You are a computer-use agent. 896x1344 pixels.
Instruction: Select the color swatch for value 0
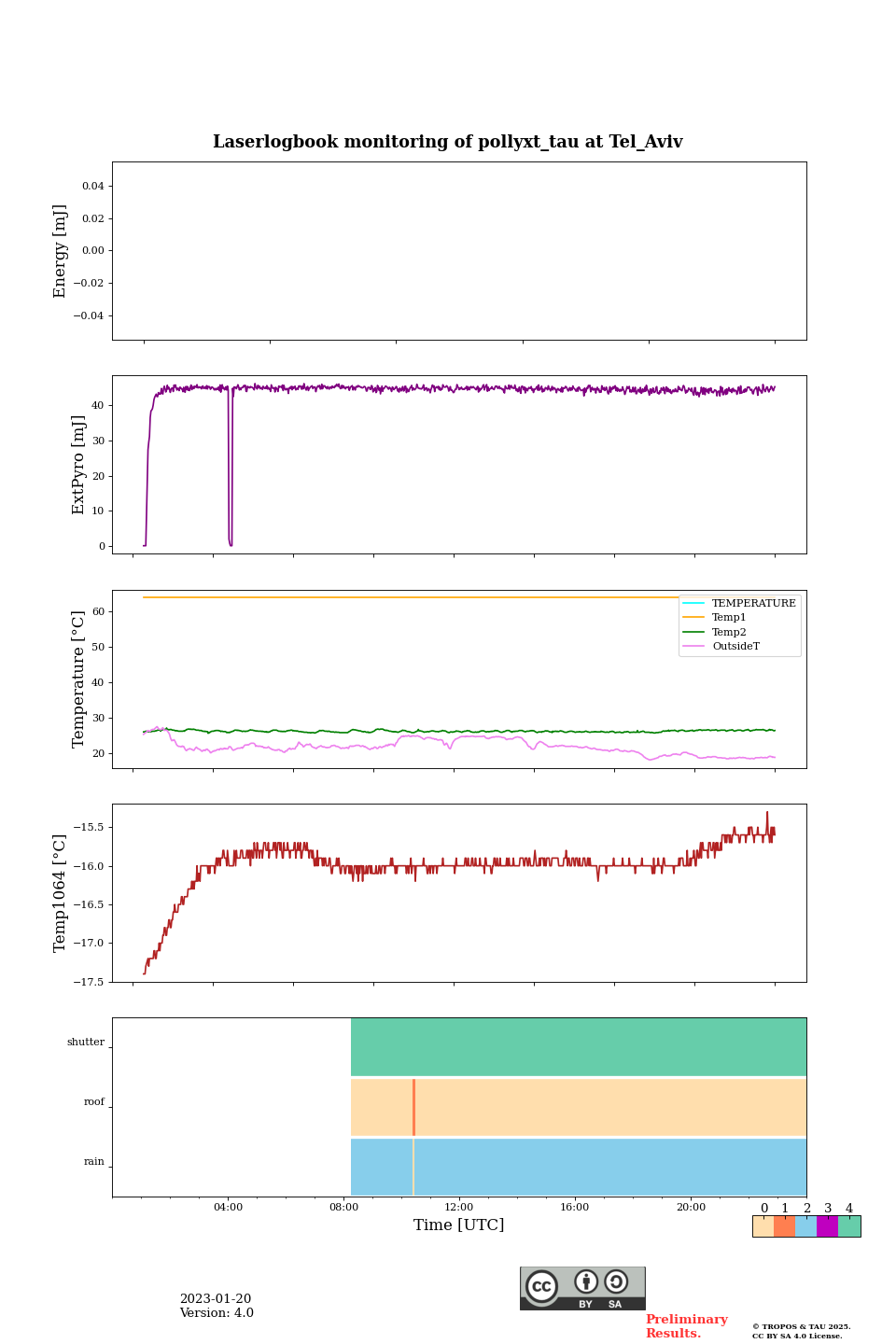pos(763,1226)
